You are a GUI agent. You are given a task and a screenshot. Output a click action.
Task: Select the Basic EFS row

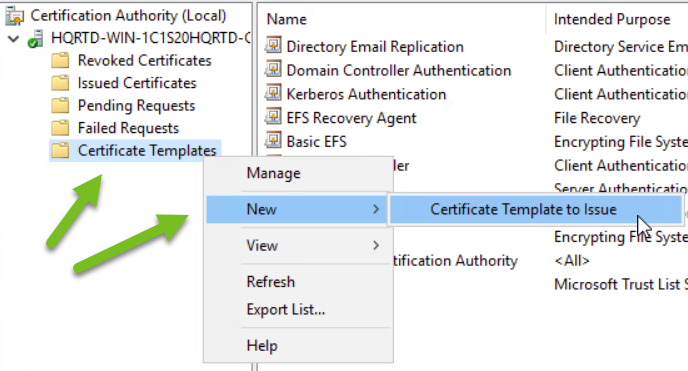[316, 142]
